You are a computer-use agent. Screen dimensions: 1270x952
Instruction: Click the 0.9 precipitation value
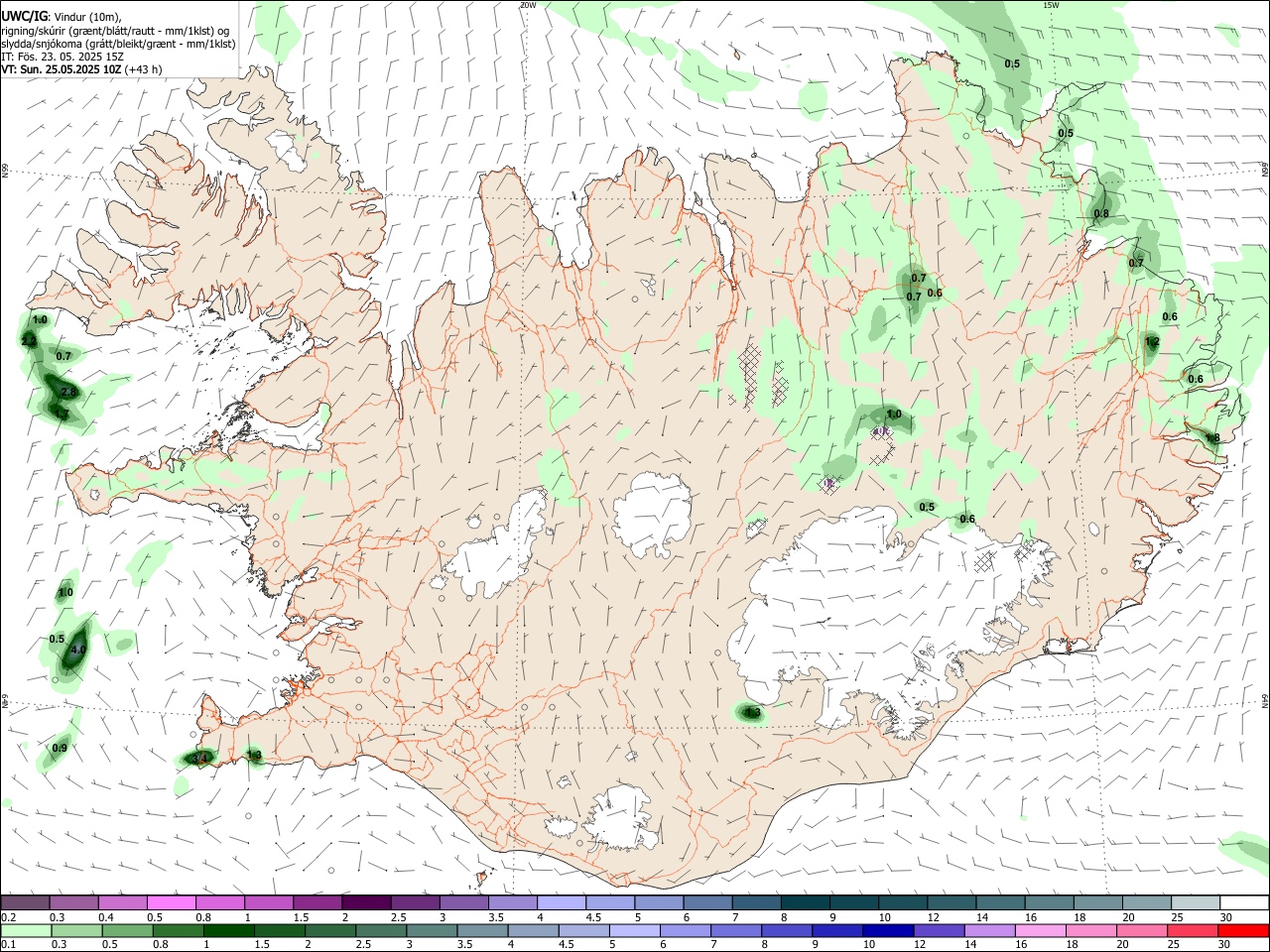[x=60, y=749]
